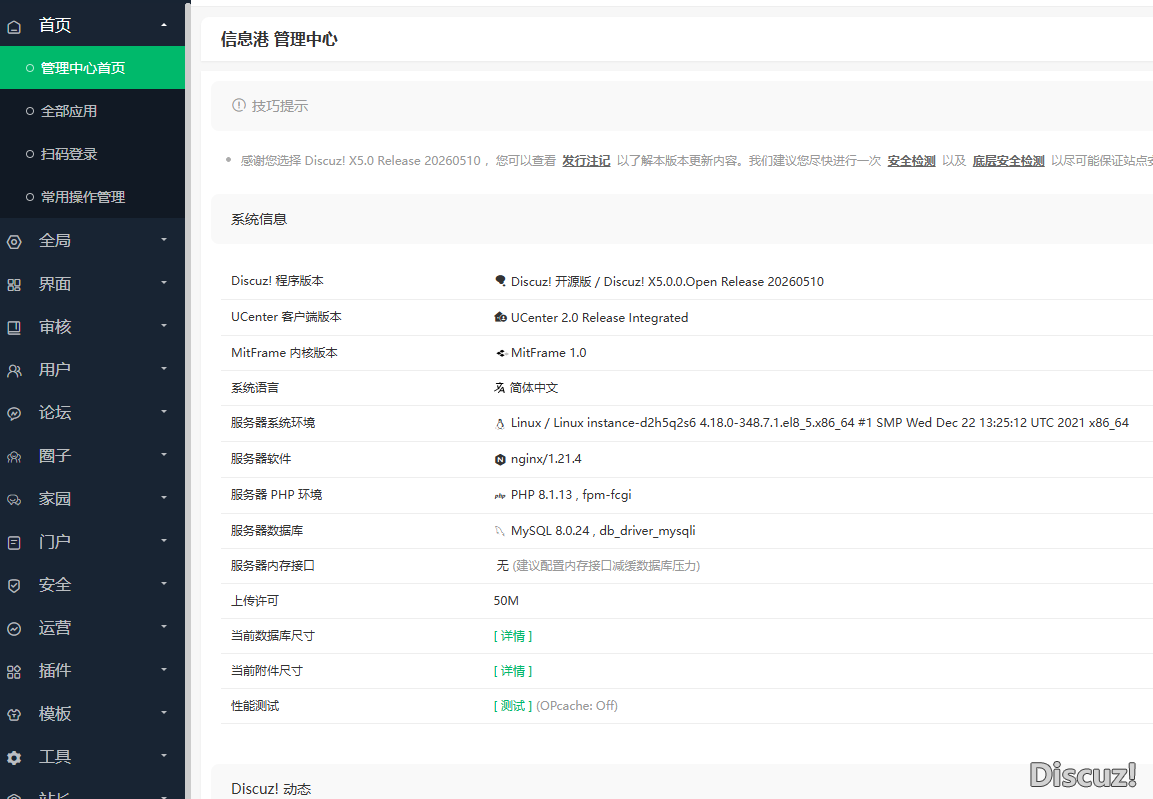Run the 测试 performance link

(513, 706)
